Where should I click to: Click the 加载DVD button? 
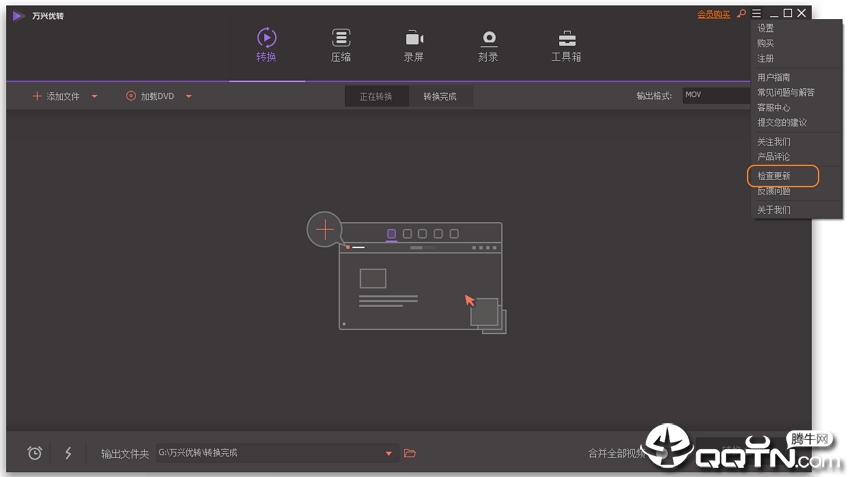pos(150,96)
